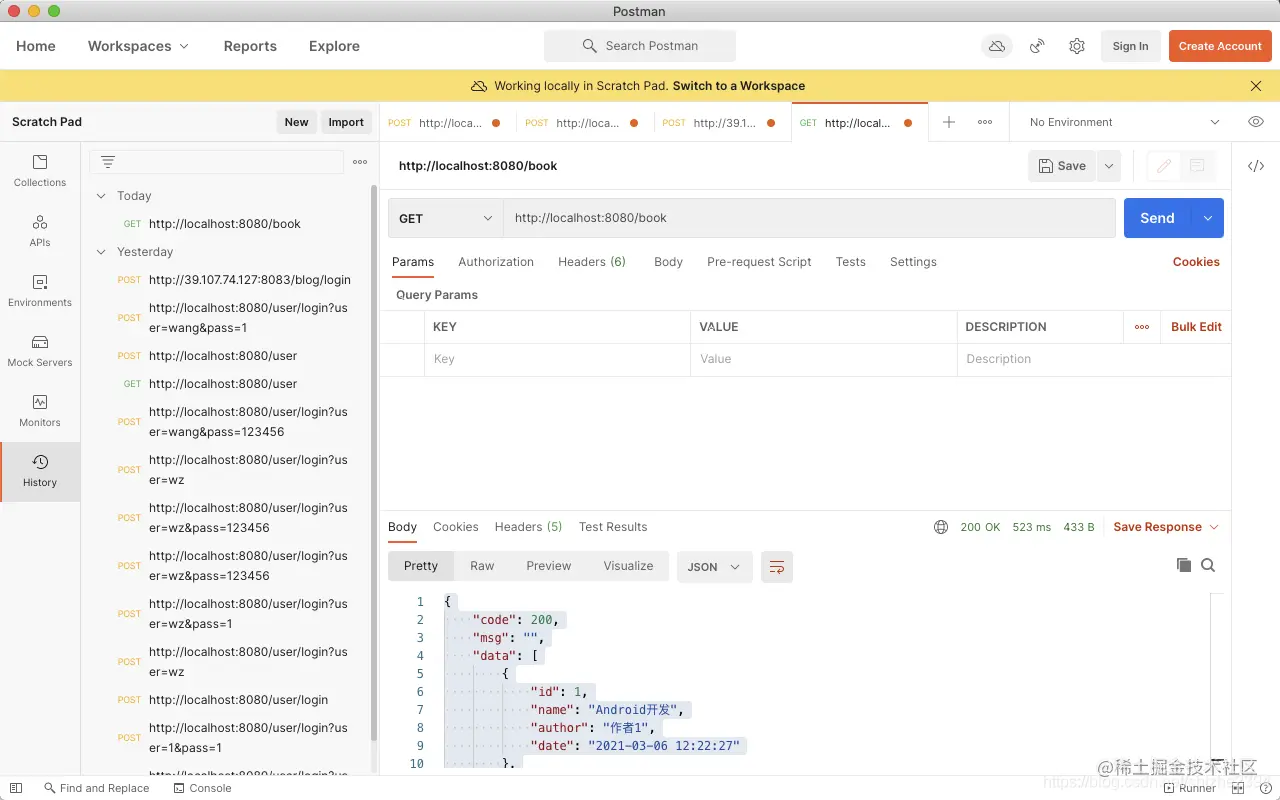The image size is (1280, 800).
Task: Click the Switch to a Workspace link
Action: pos(739,86)
